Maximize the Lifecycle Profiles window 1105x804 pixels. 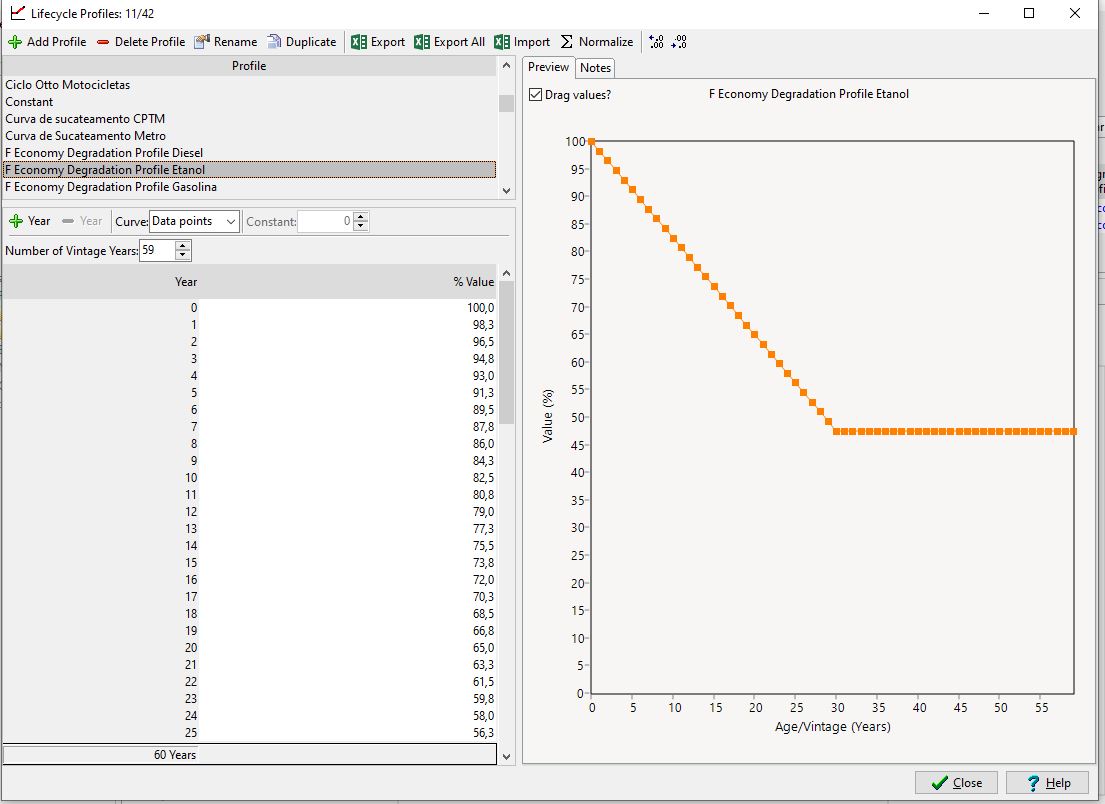[x=1029, y=13]
